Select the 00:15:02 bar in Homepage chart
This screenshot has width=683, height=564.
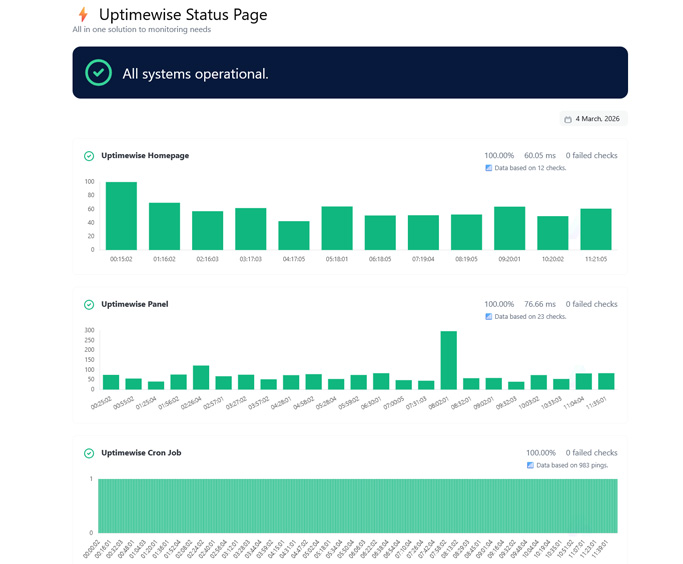point(121,216)
